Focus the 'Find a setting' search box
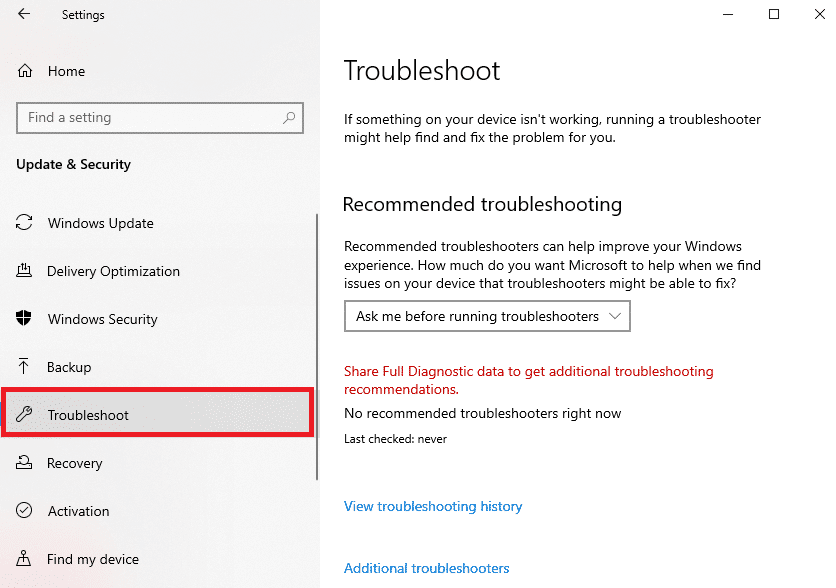 150,118
